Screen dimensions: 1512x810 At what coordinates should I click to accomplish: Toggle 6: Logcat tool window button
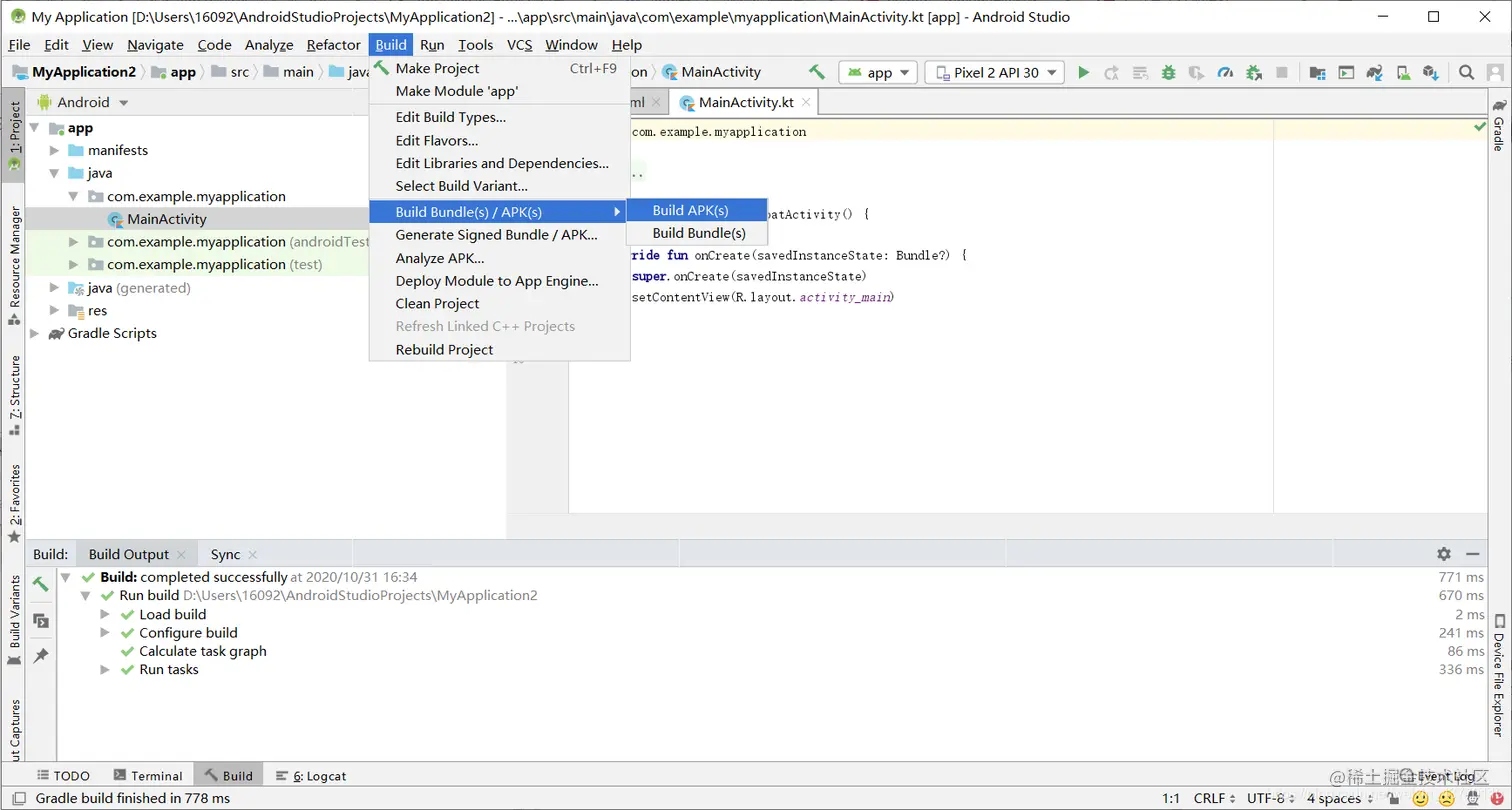(311, 775)
